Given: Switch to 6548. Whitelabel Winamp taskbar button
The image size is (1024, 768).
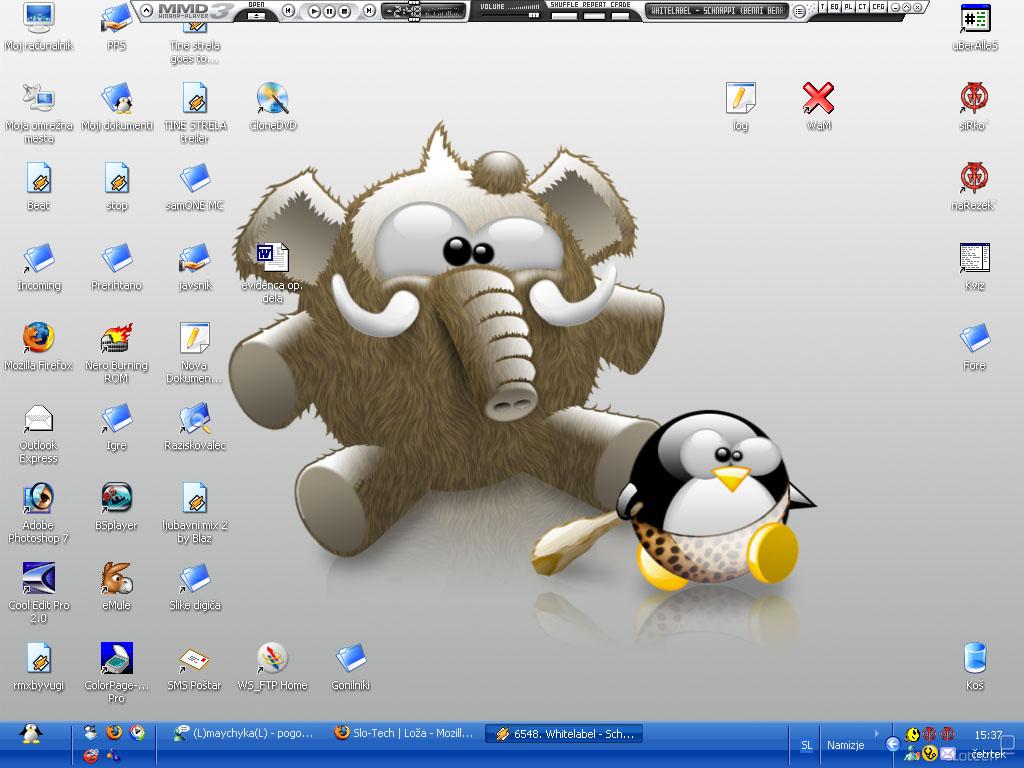Looking at the screenshot, I should click(565, 733).
